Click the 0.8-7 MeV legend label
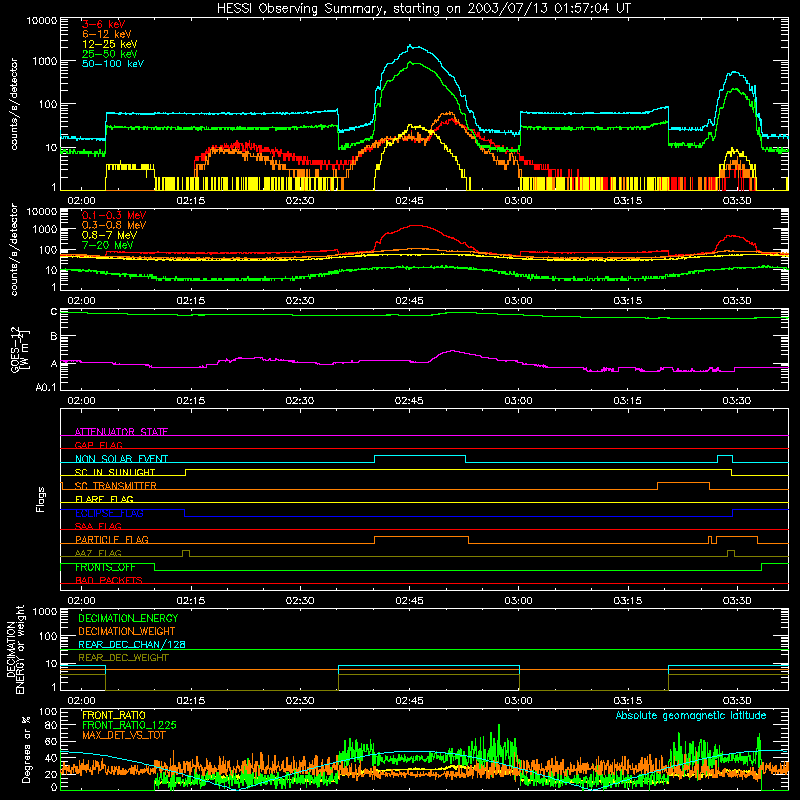The width and height of the screenshot is (800, 800). tap(109, 235)
